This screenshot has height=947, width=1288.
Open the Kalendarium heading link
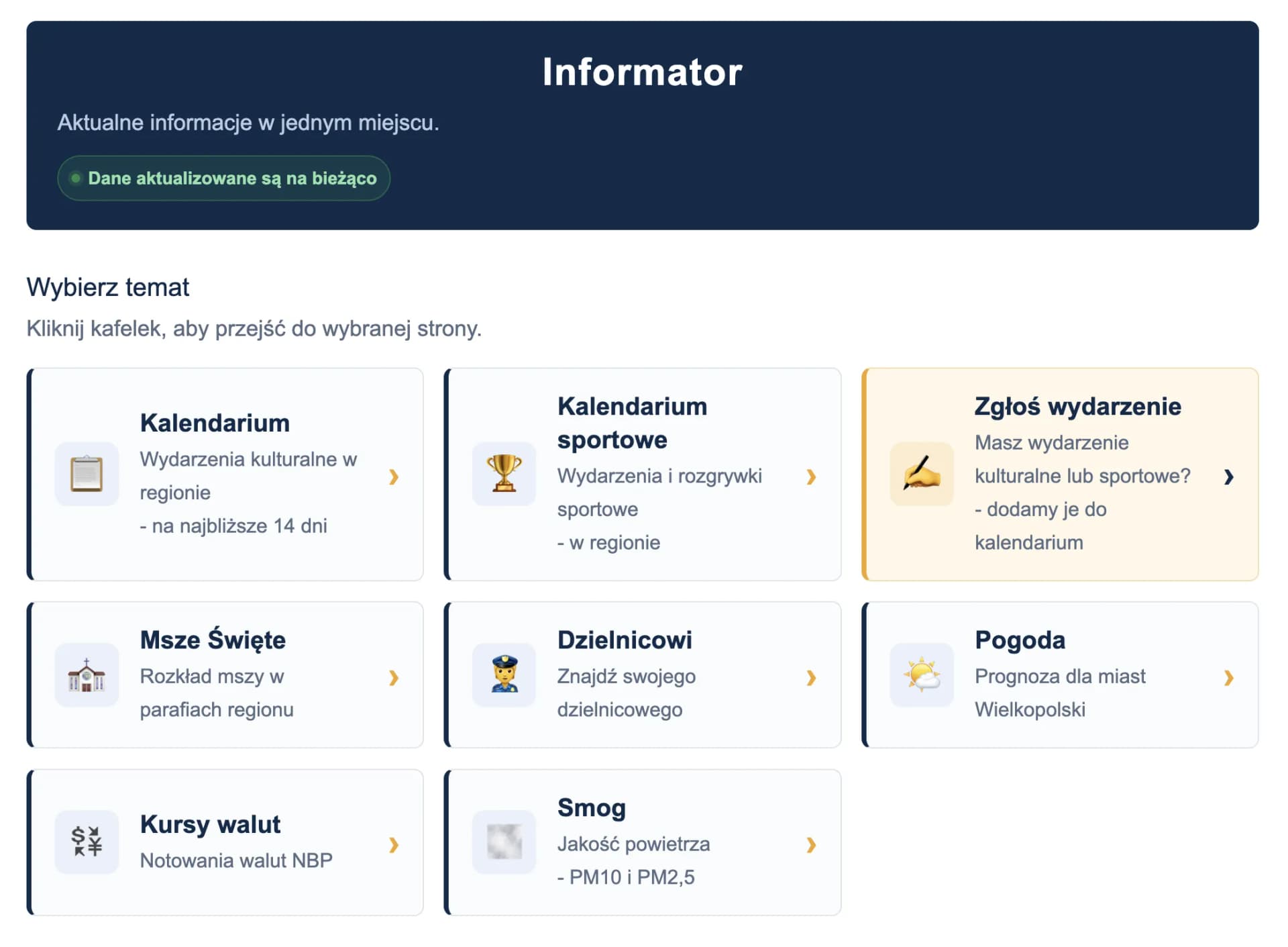[x=215, y=423]
